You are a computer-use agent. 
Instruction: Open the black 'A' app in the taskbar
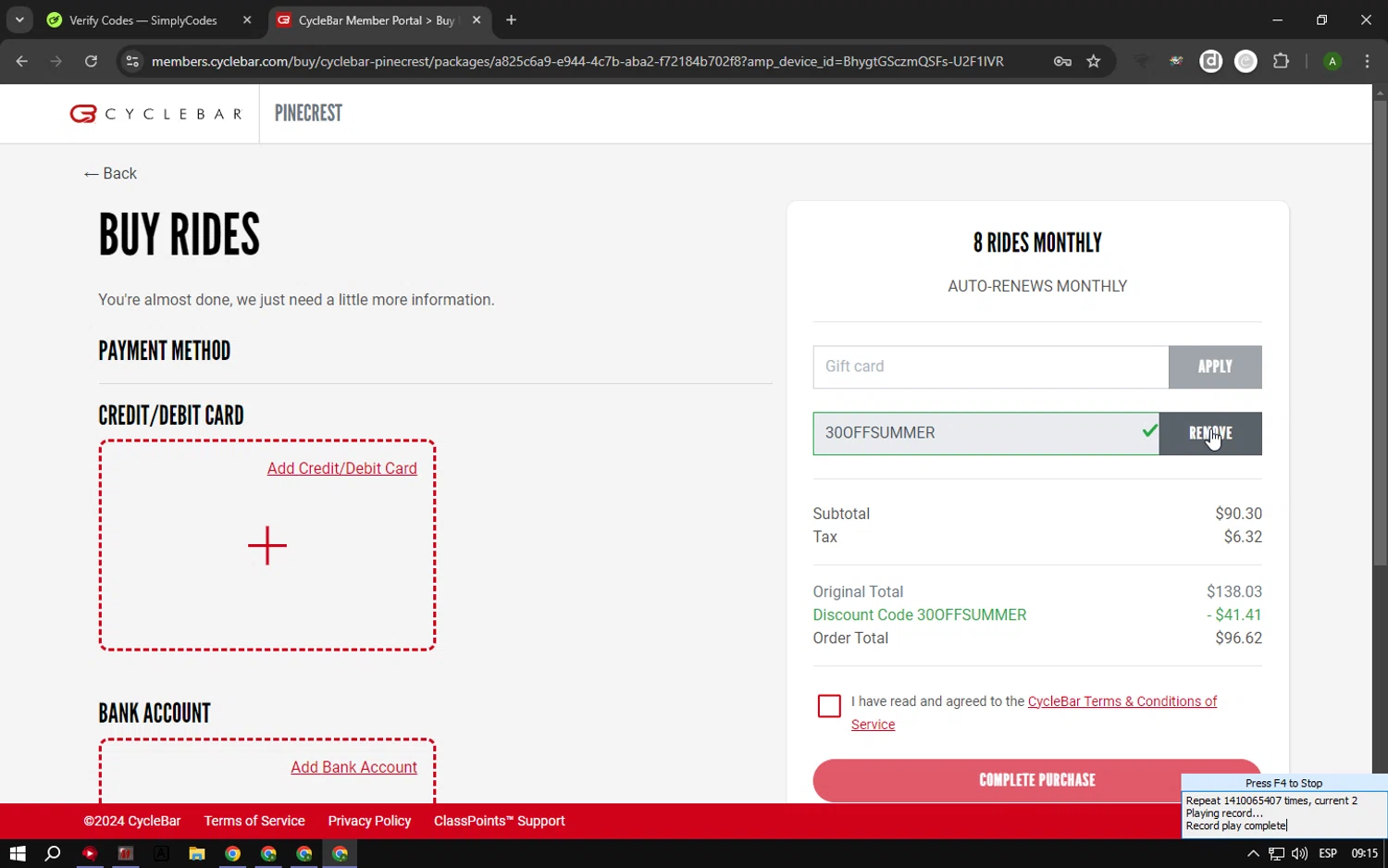[x=161, y=853]
